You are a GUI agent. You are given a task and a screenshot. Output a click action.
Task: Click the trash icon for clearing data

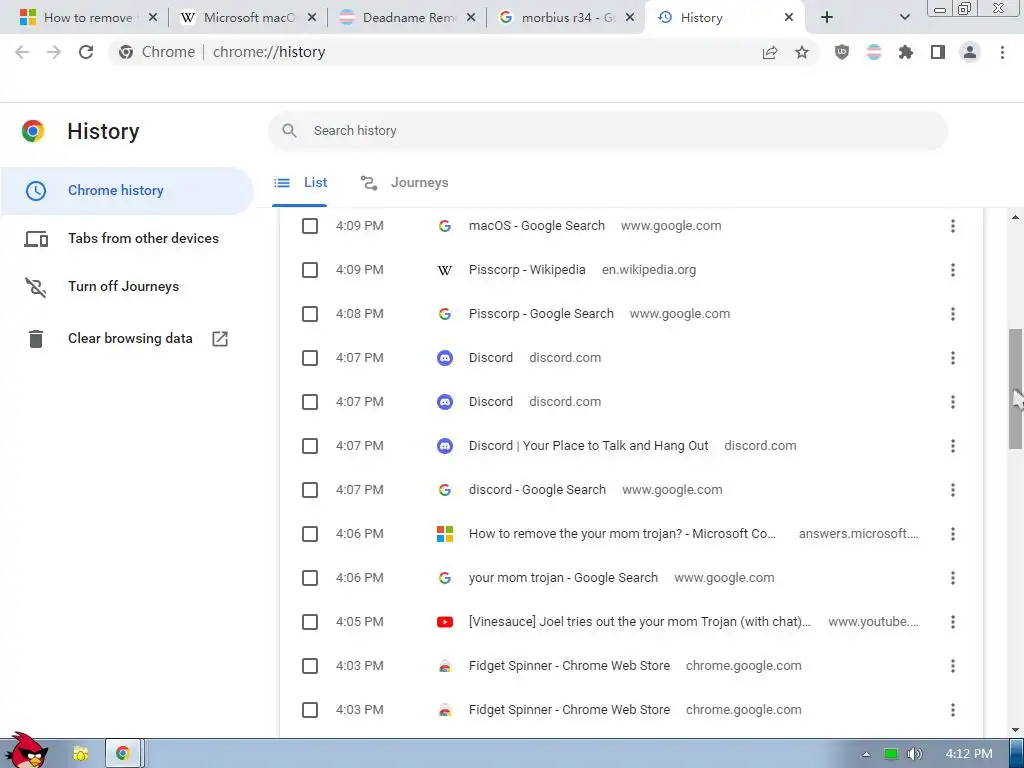coord(36,339)
